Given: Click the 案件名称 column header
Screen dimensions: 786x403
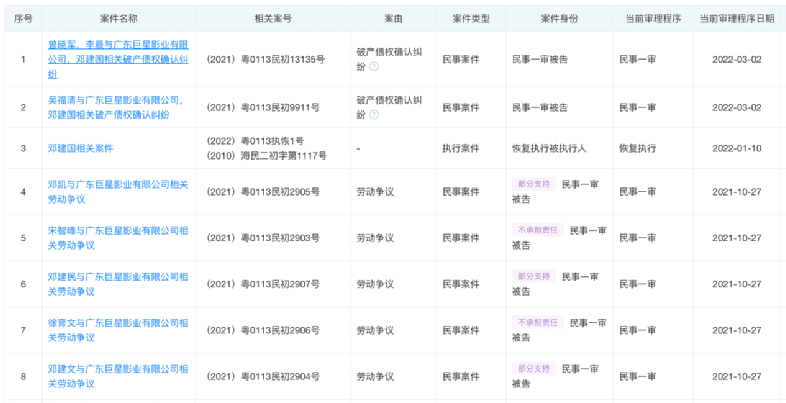Looking at the screenshot, I should (x=119, y=19).
